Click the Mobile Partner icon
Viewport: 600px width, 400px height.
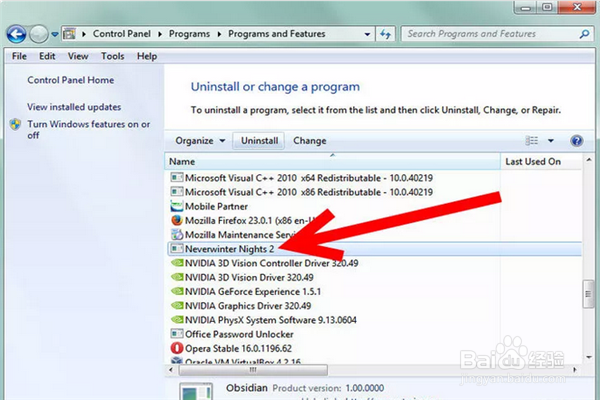(x=177, y=206)
